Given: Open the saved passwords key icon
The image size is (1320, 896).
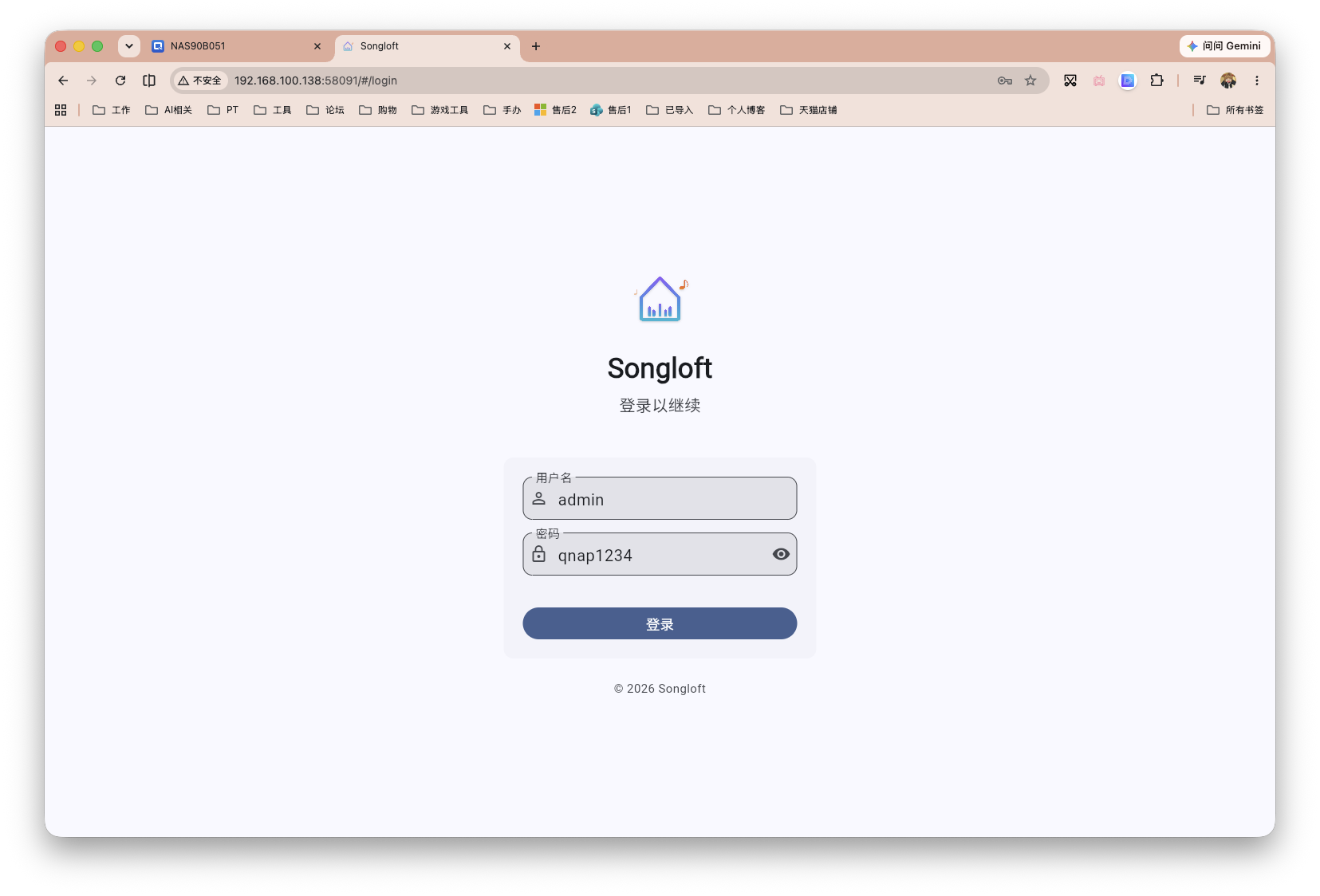Looking at the screenshot, I should point(1005,81).
